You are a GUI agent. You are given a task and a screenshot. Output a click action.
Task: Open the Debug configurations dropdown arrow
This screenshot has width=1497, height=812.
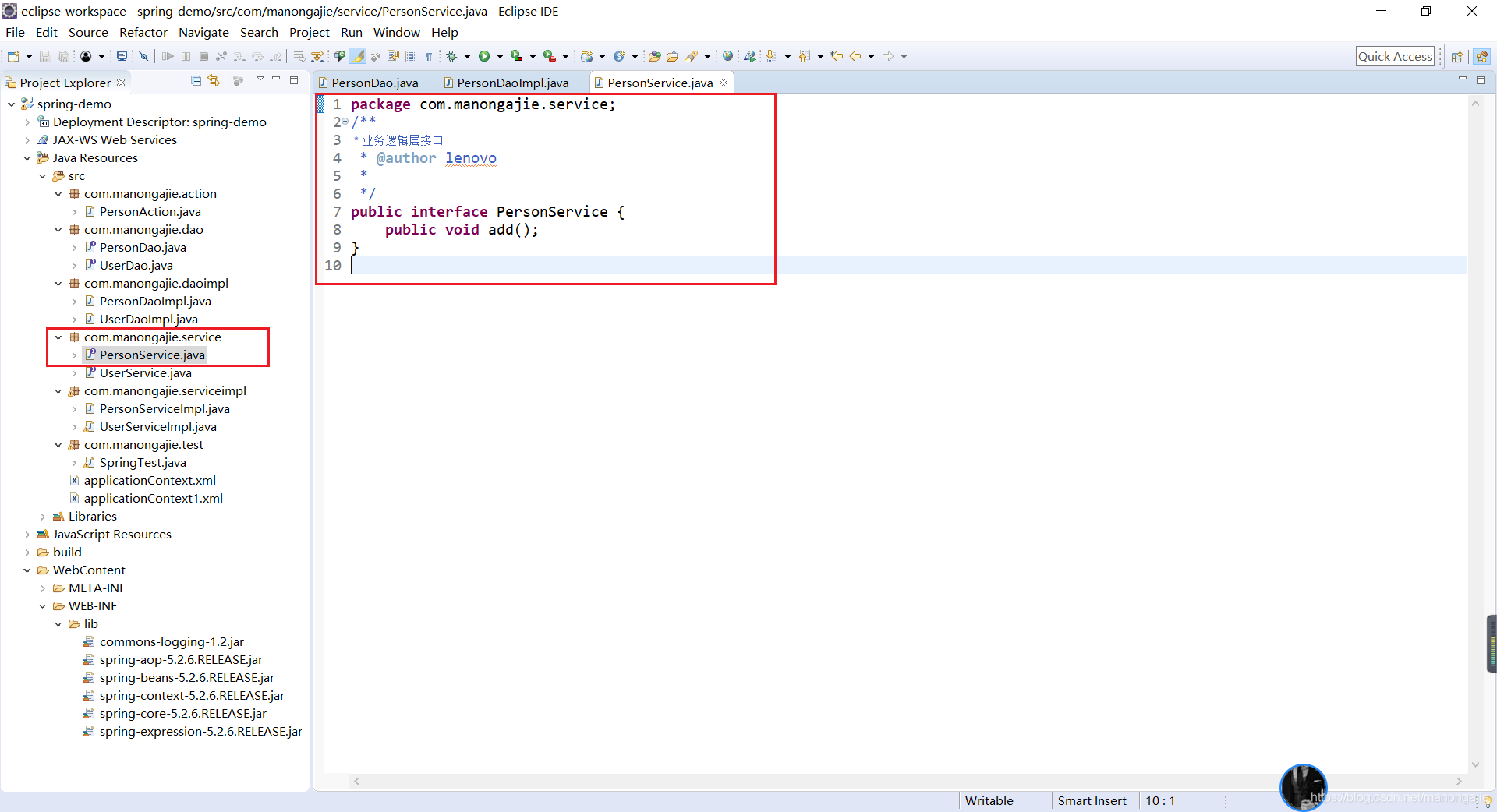point(467,56)
